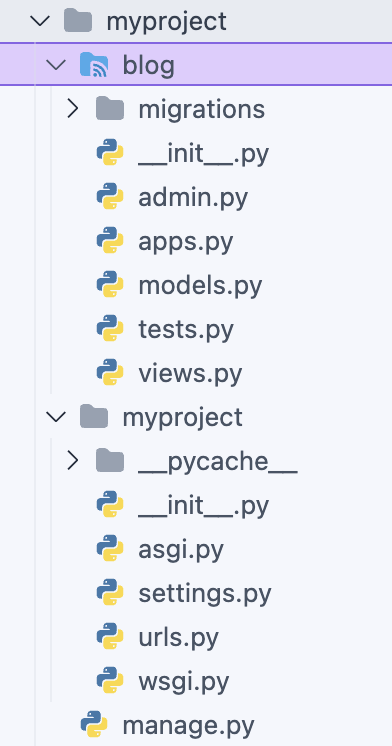Open admin.py file

pyautogui.click(x=193, y=198)
